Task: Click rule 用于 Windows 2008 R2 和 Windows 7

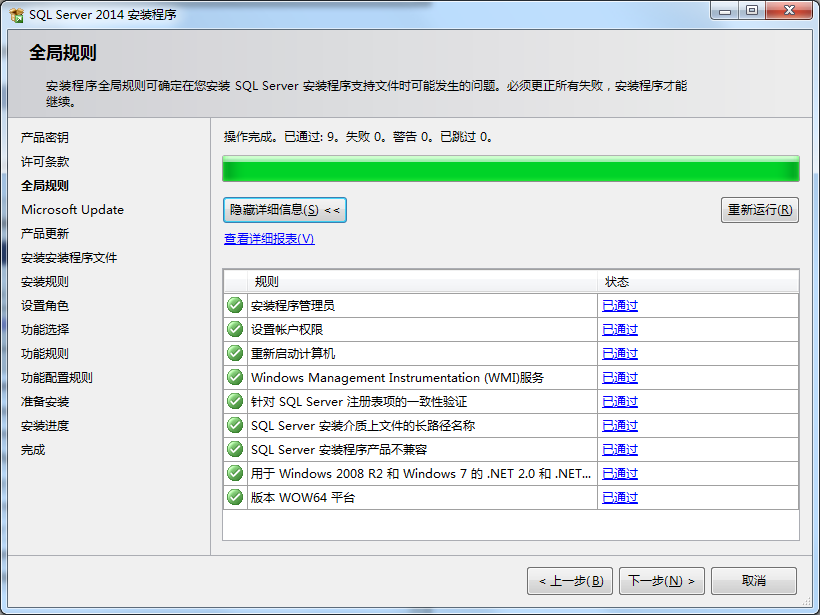Action: pyautogui.click(x=421, y=474)
